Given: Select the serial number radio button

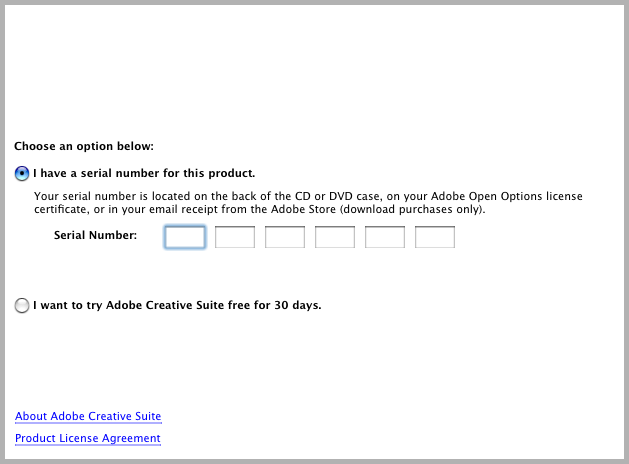Looking at the screenshot, I should point(22,174).
